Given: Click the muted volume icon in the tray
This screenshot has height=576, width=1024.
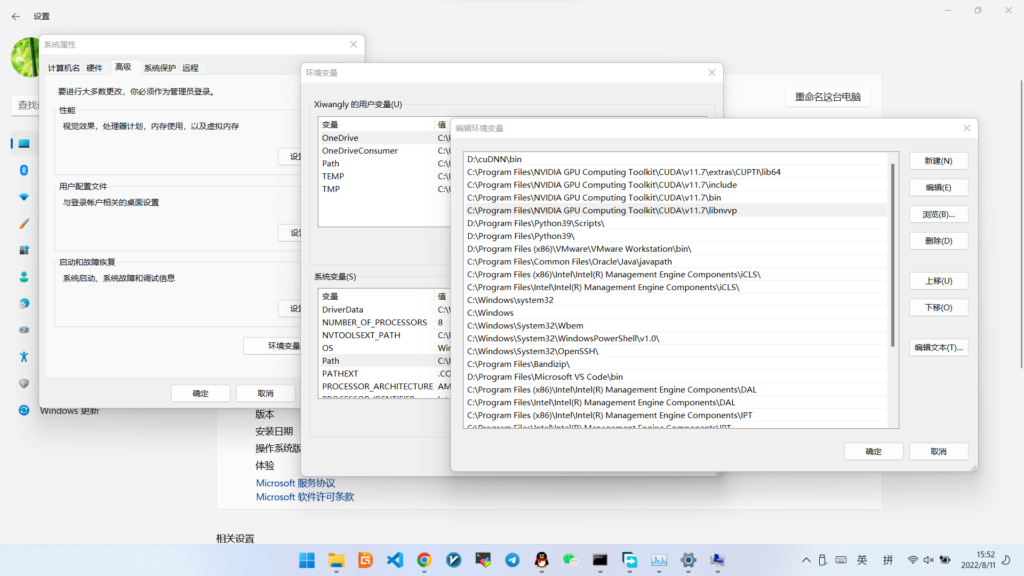Looking at the screenshot, I should 929,560.
